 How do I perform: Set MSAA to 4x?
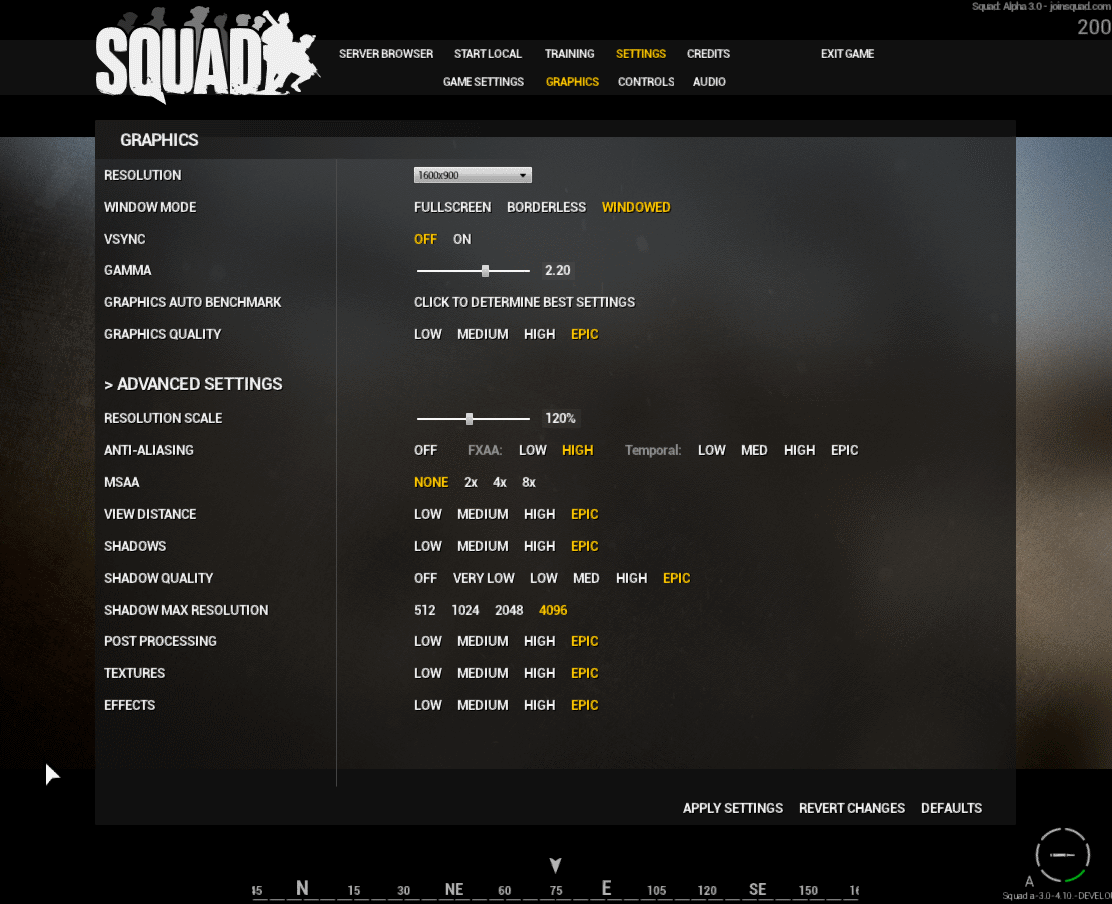(500, 482)
